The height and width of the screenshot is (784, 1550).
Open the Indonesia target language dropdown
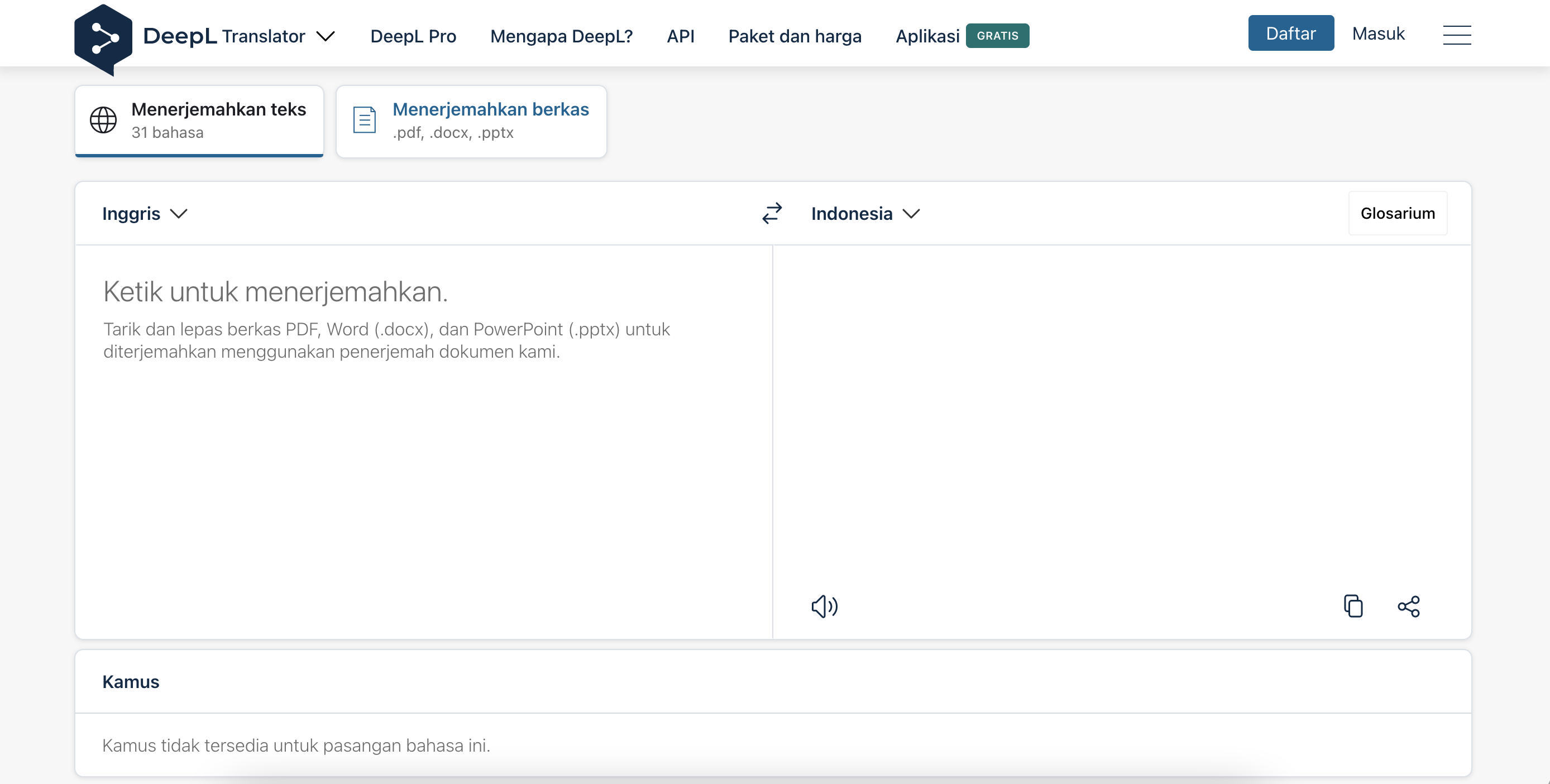(x=865, y=213)
